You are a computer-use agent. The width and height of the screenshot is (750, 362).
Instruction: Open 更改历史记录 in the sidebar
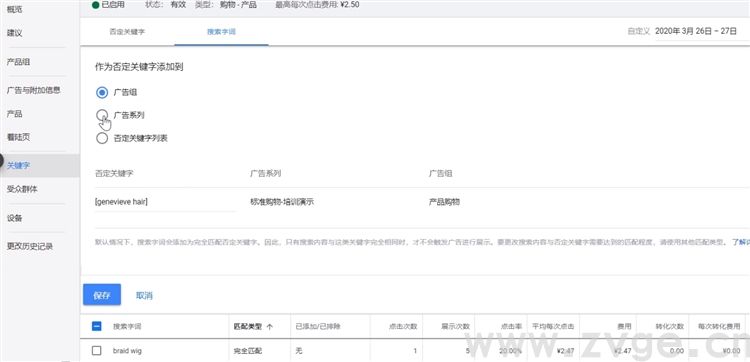pyautogui.click(x=30, y=246)
